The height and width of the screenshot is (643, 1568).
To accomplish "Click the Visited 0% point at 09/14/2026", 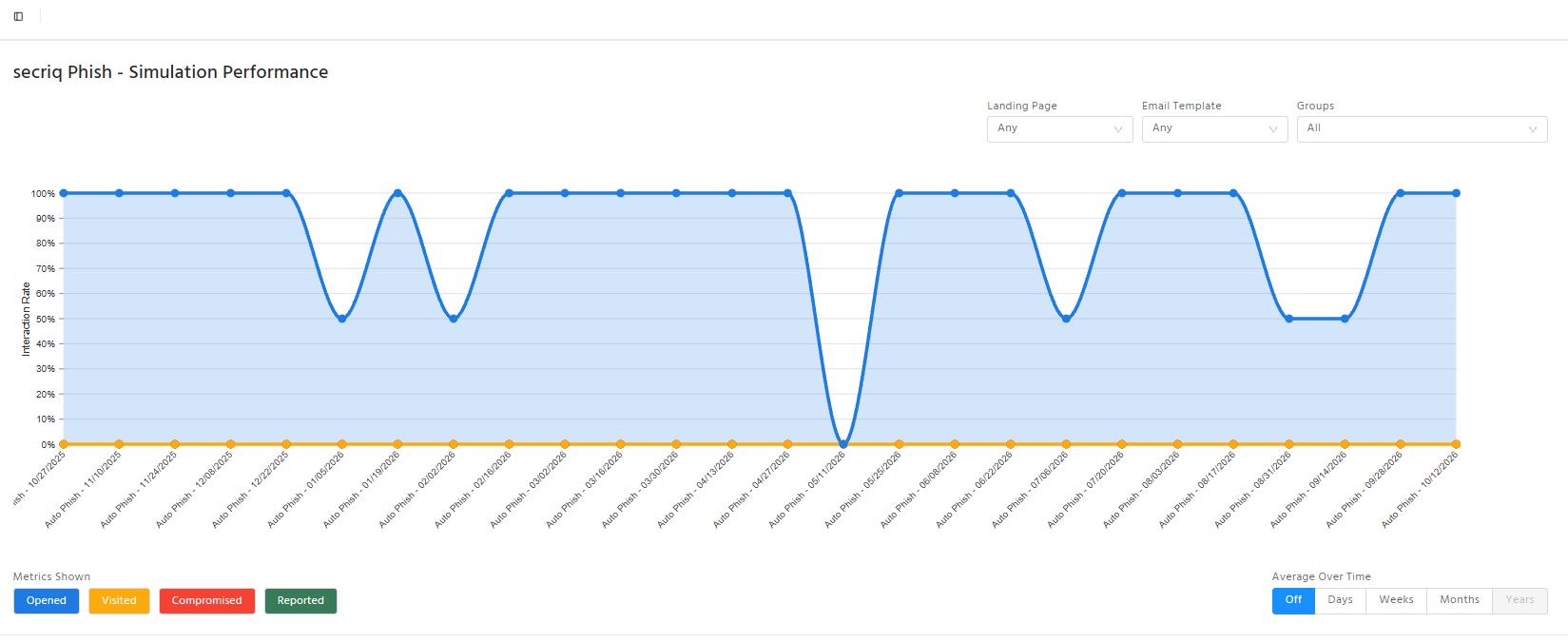I will (1345, 444).
